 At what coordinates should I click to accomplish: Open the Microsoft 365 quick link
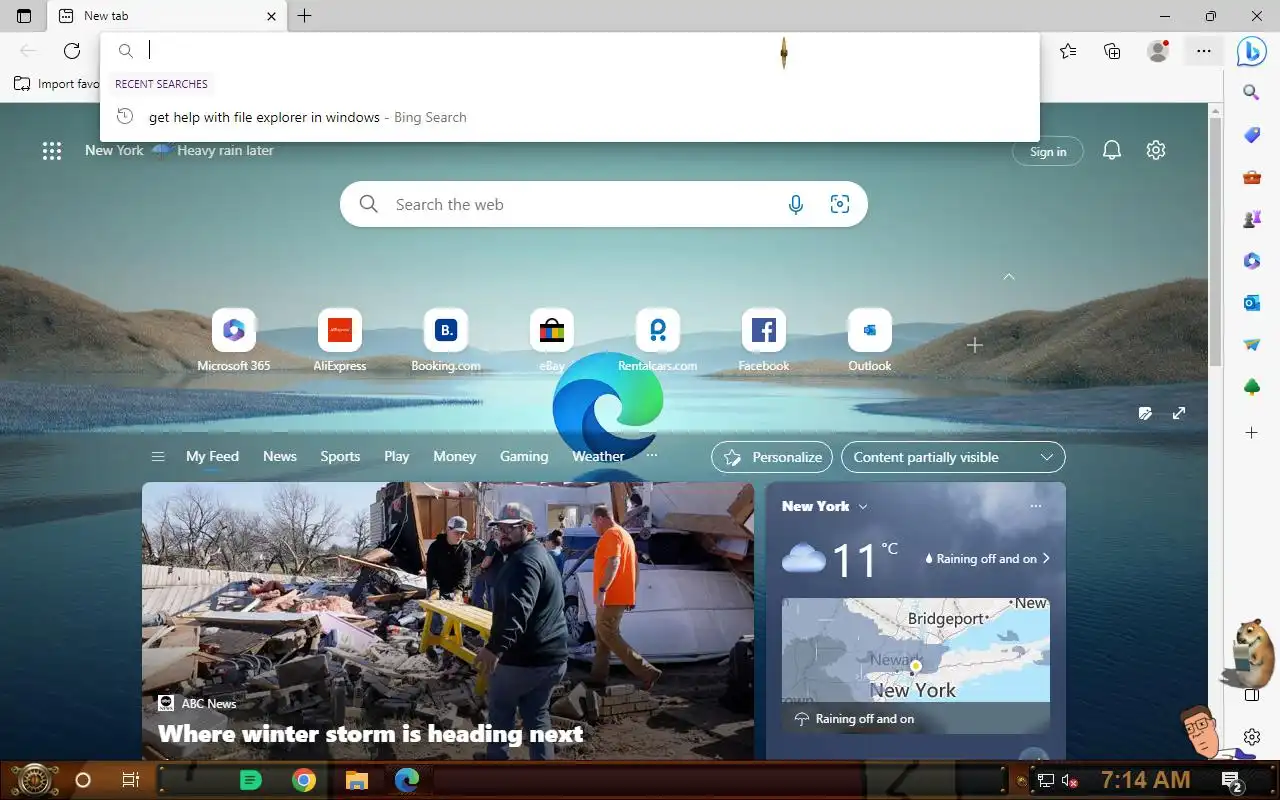pos(234,340)
